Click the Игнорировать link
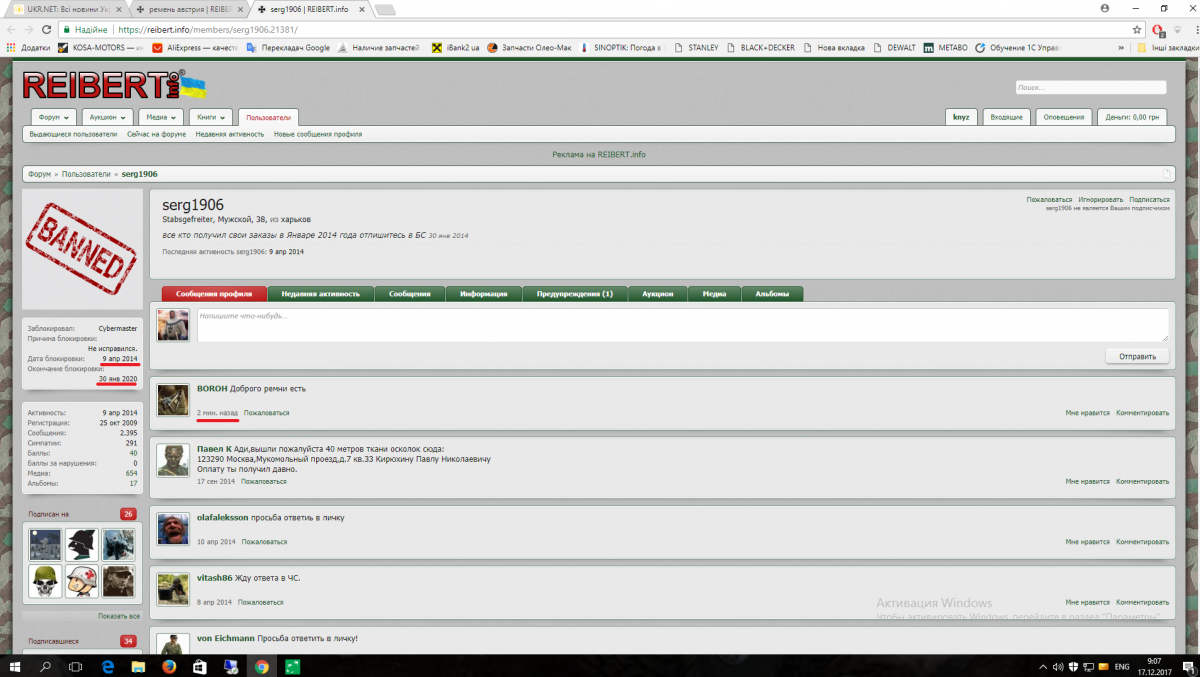Image resolution: width=1200 pixels, height=677 pixels. 1101,199
